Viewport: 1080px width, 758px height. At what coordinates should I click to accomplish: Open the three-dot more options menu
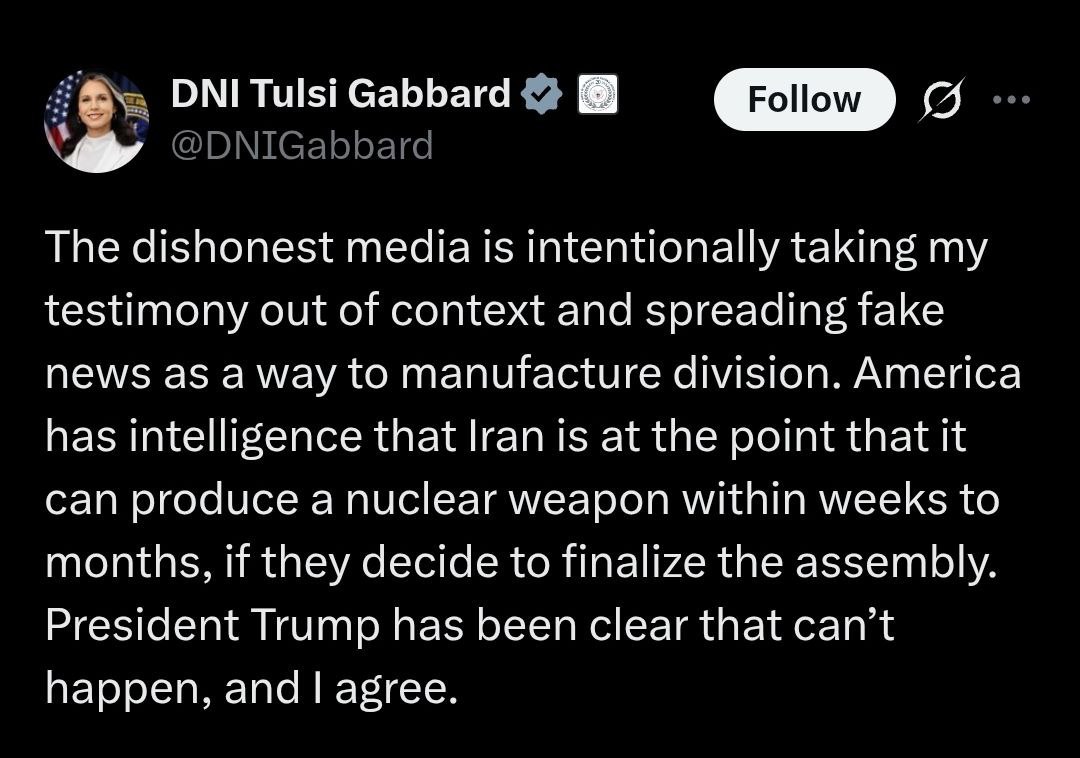coord(1010,99)
